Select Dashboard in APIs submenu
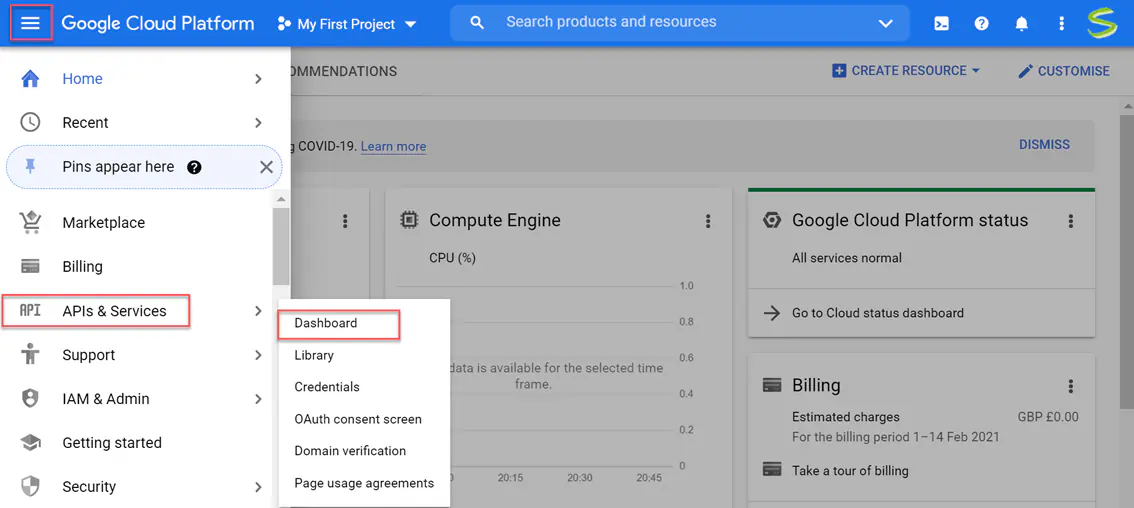Viewport: 1134px width, 508px height. pyautogui.click(x=325, y=323)
